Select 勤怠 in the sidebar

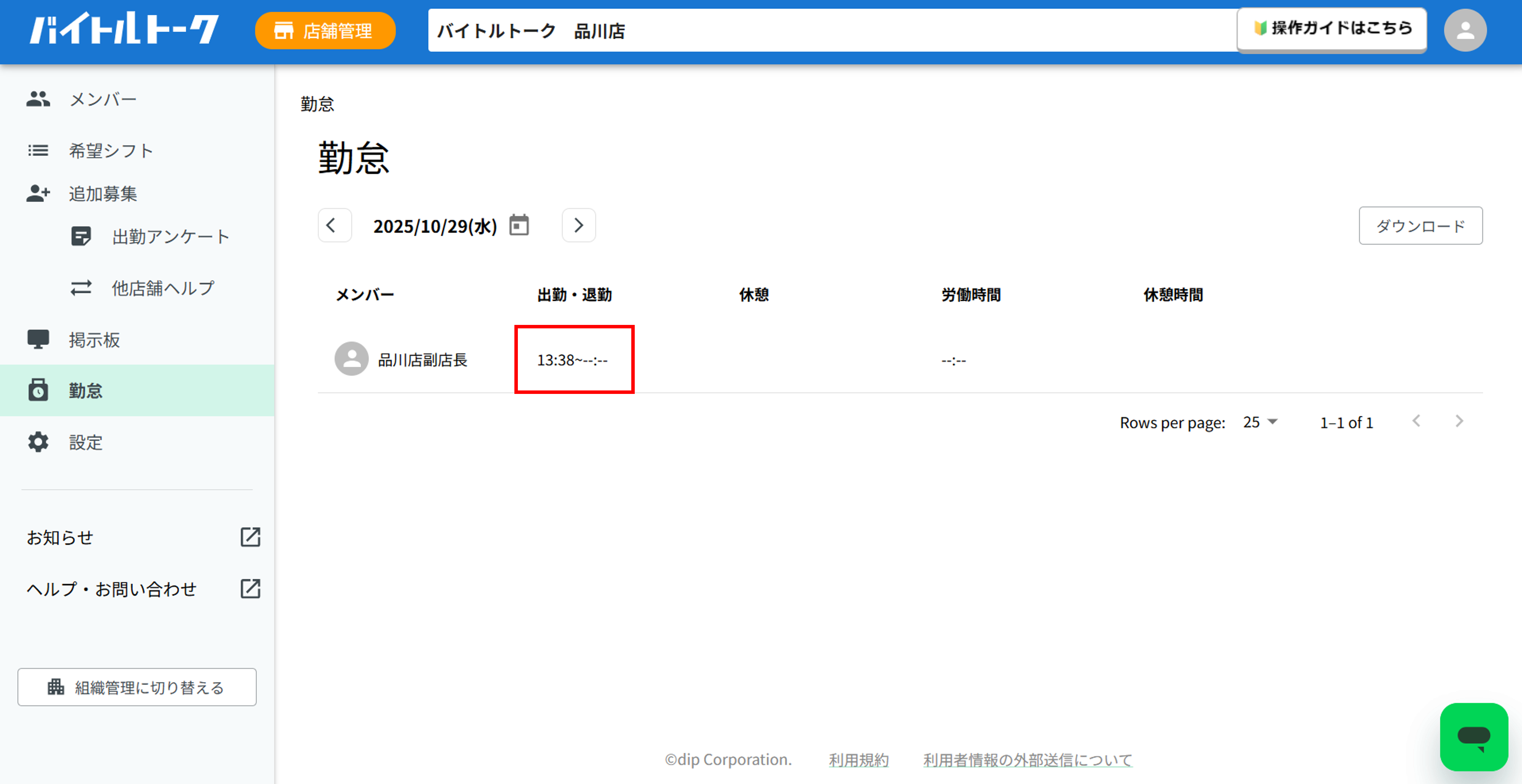(137, 390)
